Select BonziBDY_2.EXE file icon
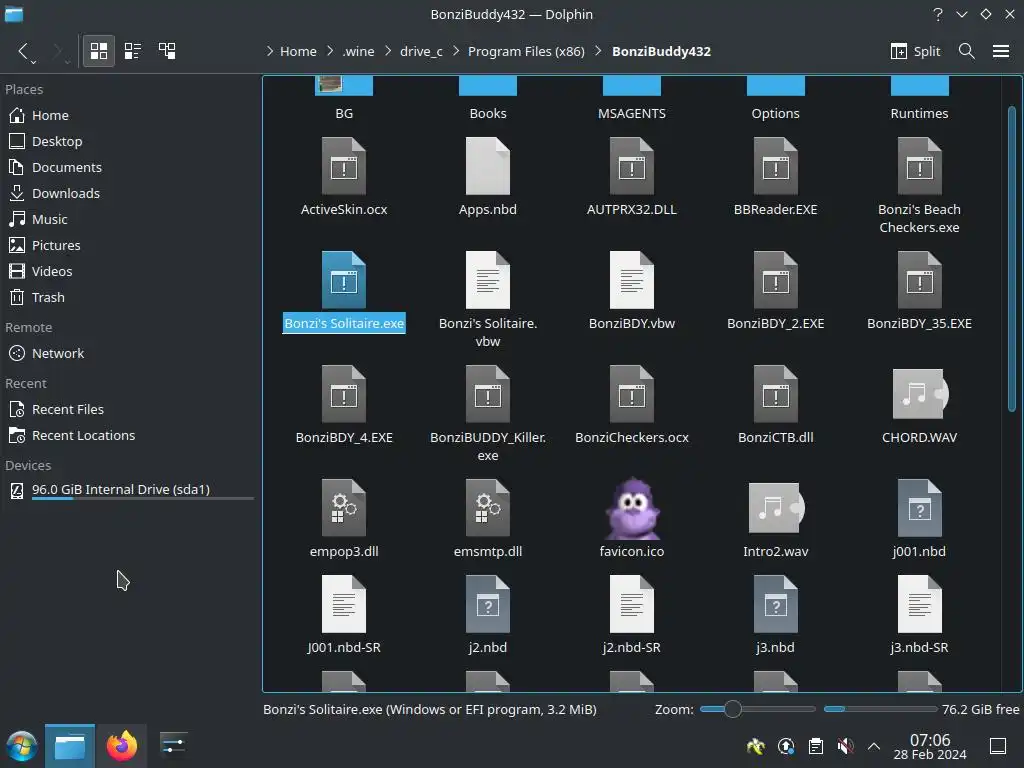The image size is (1024, 768). point(776,280)
